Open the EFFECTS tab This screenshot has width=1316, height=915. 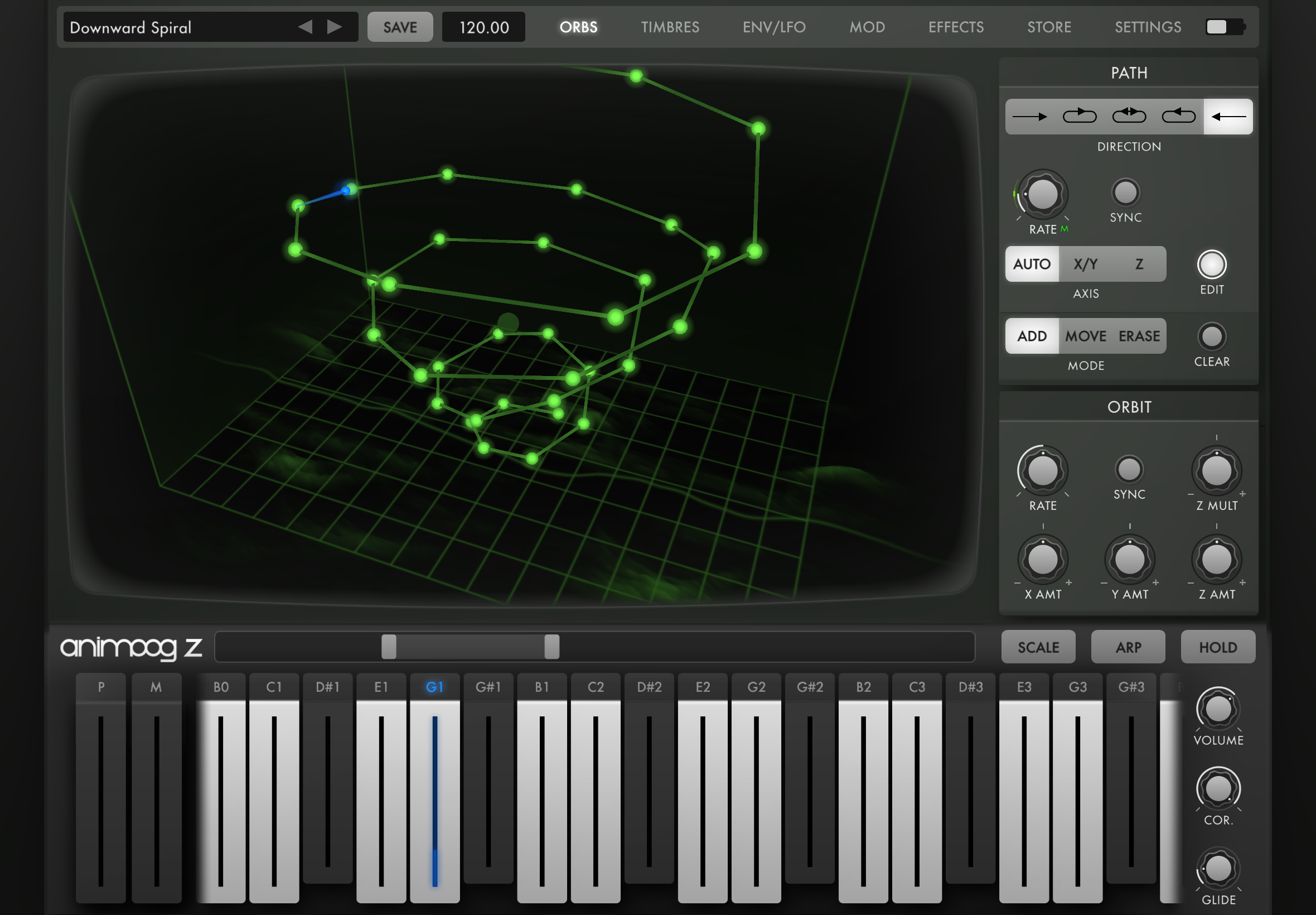tap(956, 27)
